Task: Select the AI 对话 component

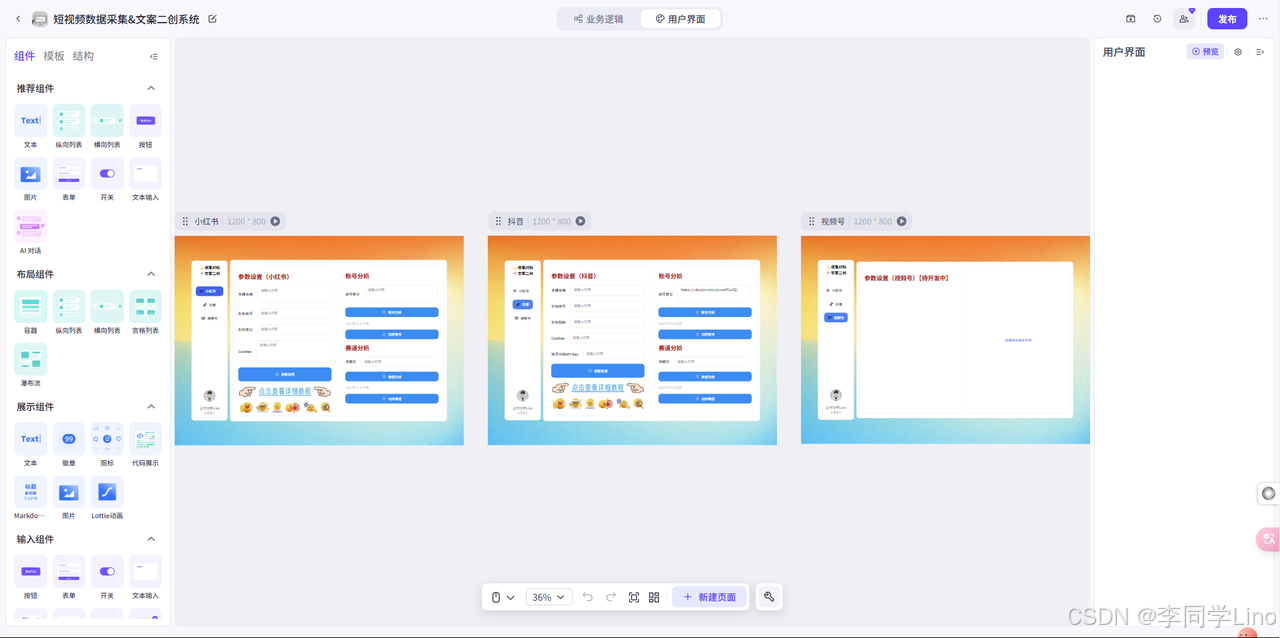Action: pos(30,233)
